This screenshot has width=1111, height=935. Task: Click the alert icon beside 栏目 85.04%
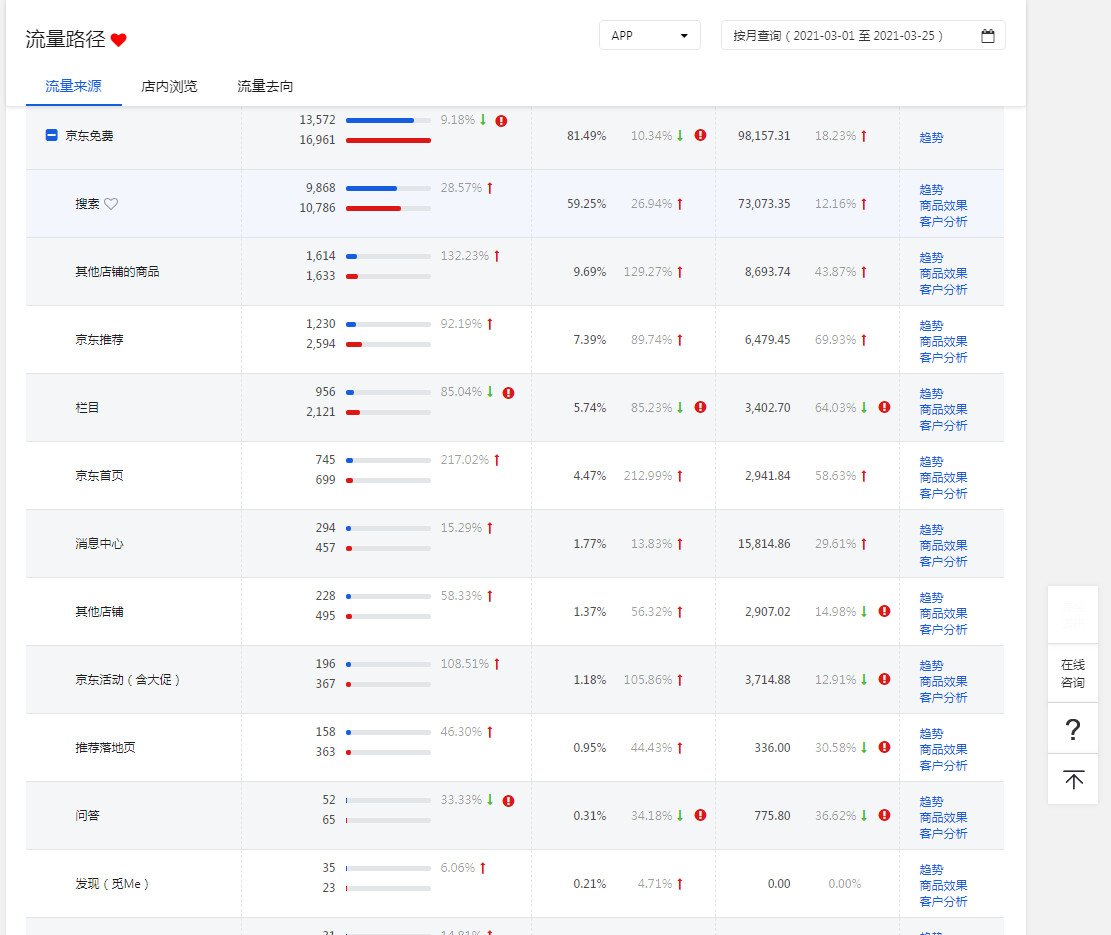[x=508, y=393]
